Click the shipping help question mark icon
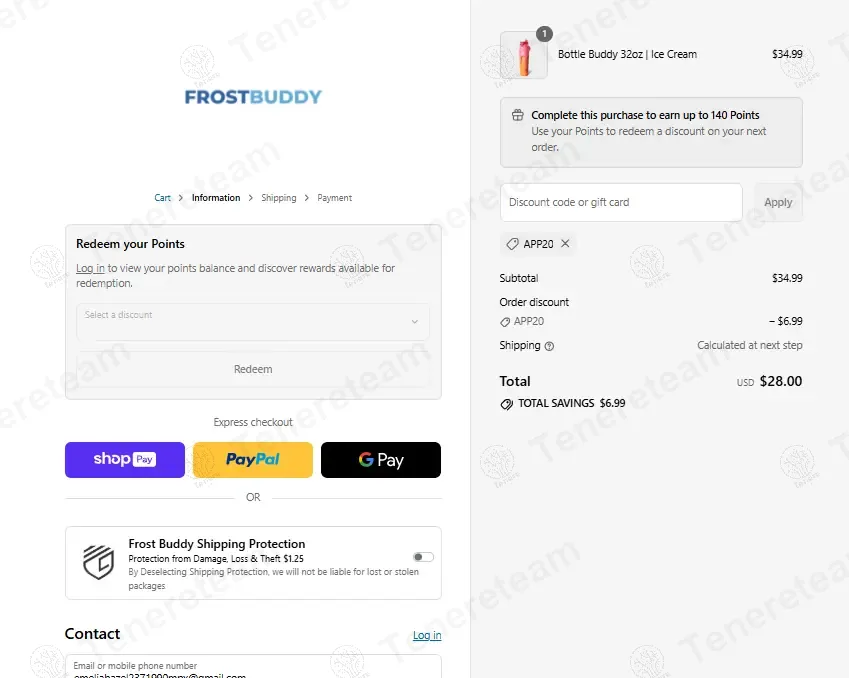This screenshot has height=678, width=849. (549, 346)
